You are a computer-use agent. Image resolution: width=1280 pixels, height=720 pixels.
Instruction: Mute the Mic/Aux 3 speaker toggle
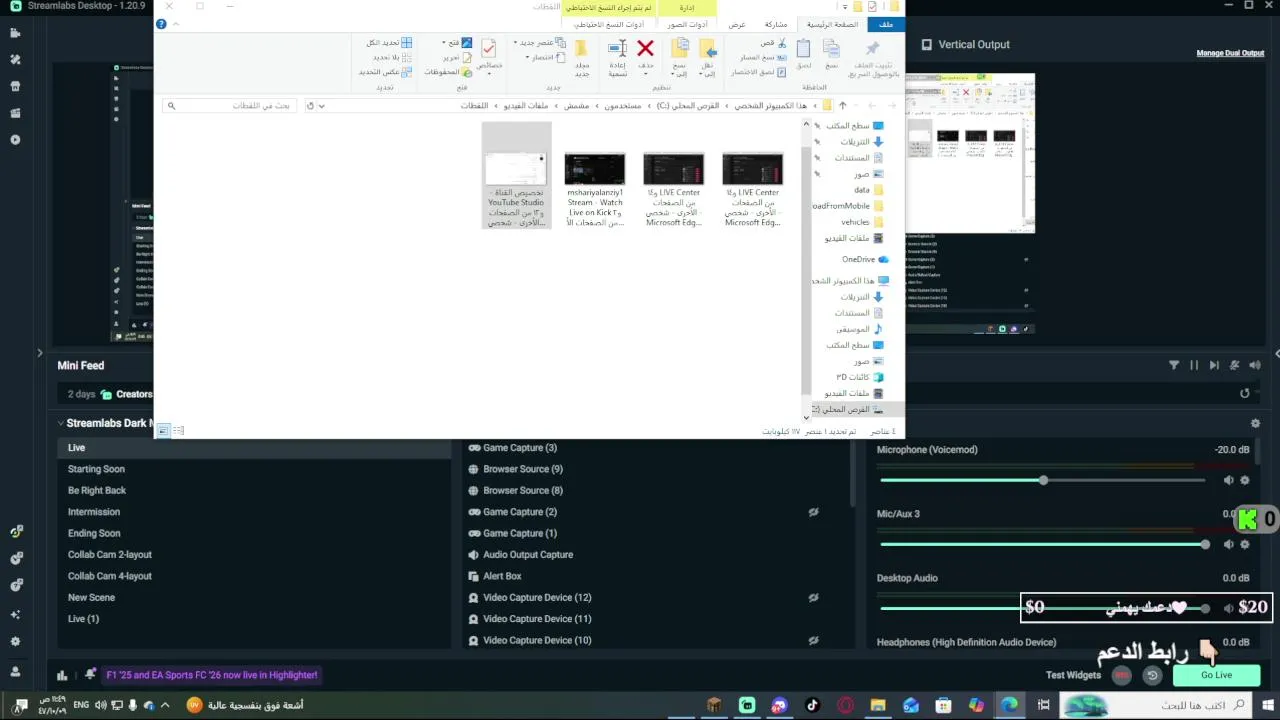click(1228, 544)
